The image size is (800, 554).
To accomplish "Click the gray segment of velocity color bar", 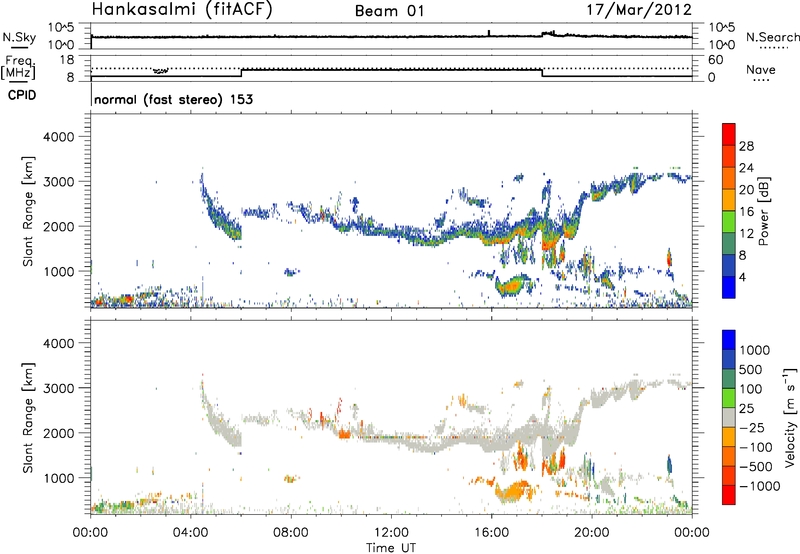I will [x=729, y=418].
